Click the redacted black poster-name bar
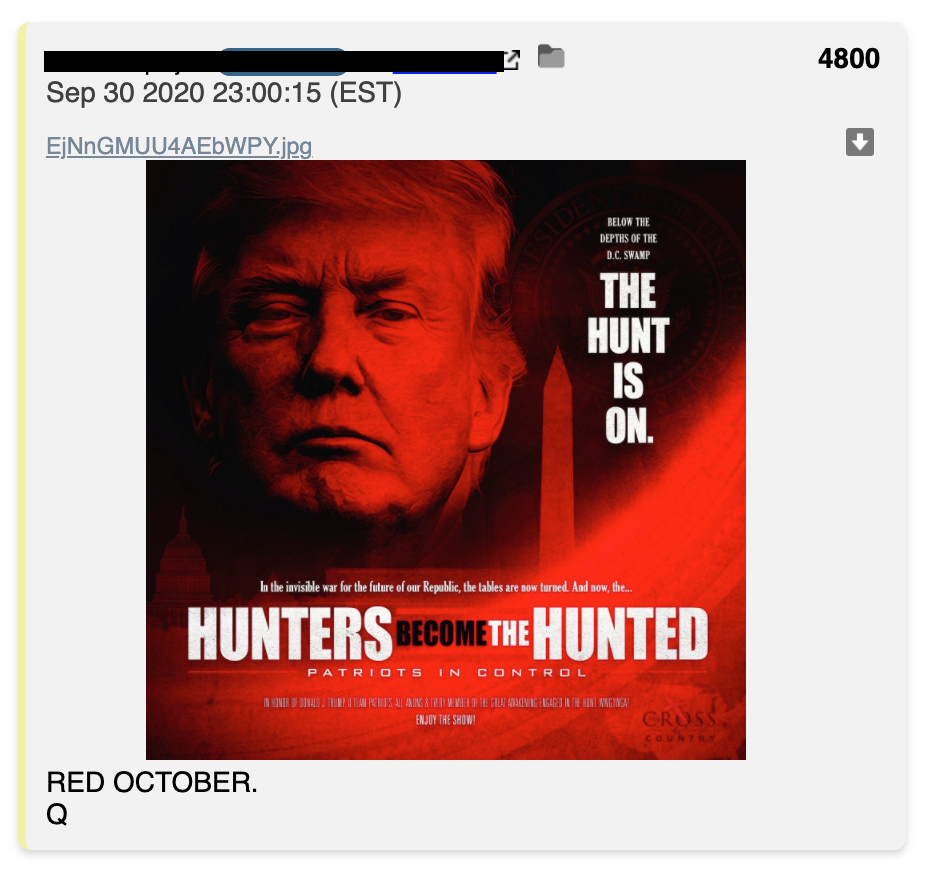The image size is (938, 874). point(274,62)
